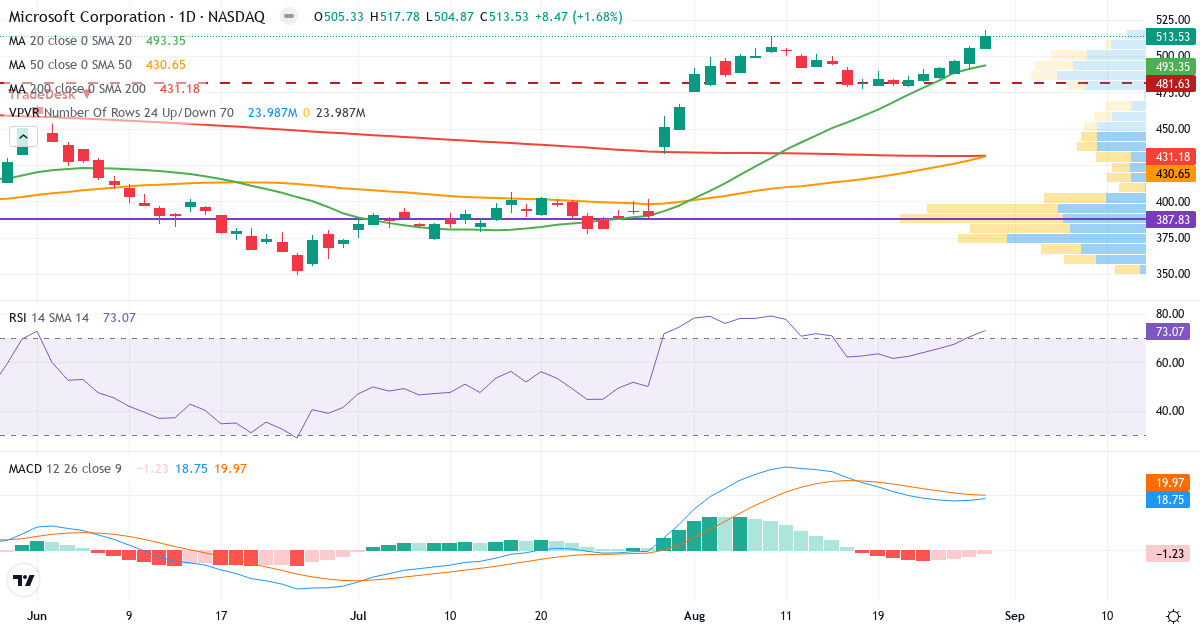Click the -1.23 histogram axis label
This screenshot has width=1200, height=630.
(x=1168, y=552)
